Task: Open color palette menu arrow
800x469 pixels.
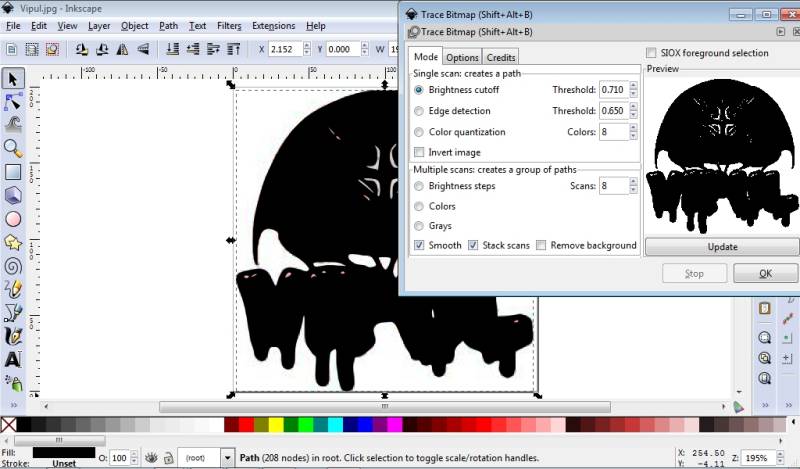Action: 793,423
